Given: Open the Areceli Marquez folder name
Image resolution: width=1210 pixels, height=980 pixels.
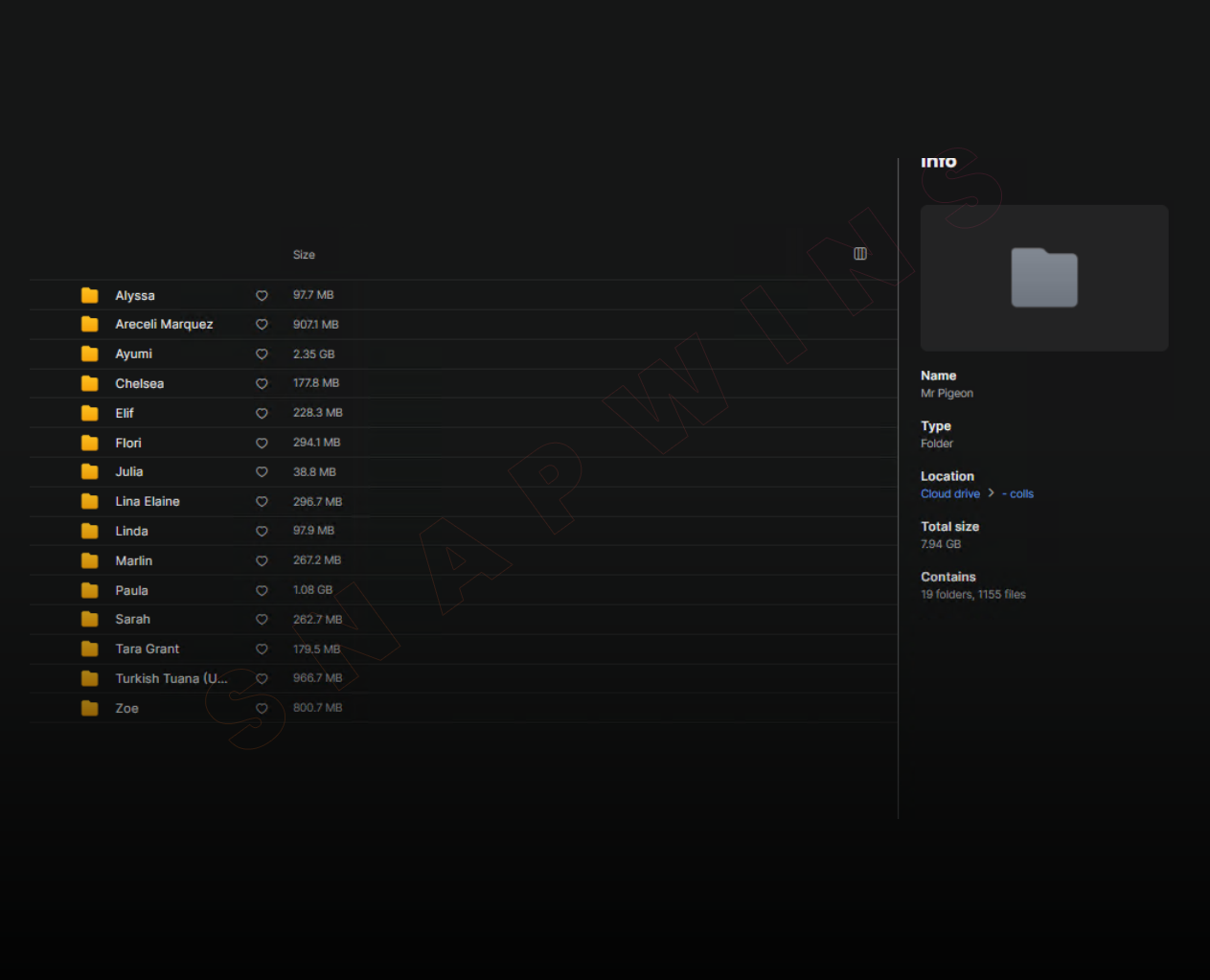Looking at the screenshot, I should (164, 324).
